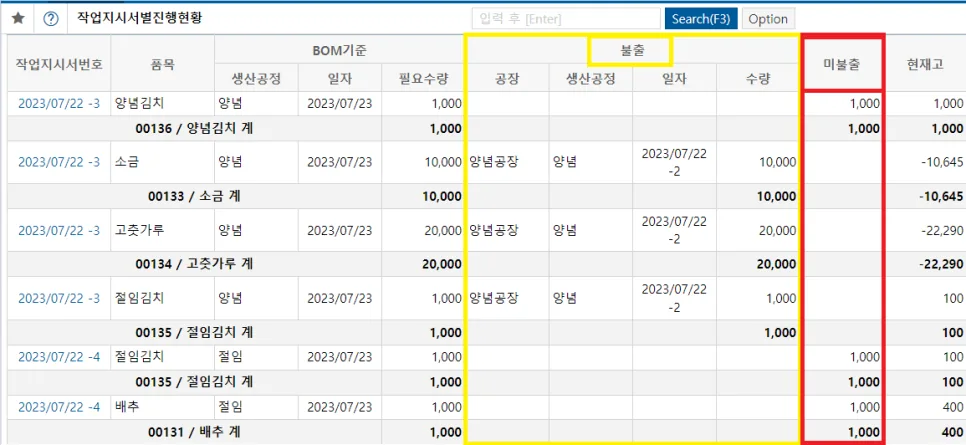
Task: Open the Option button
Action: (768, 19)
